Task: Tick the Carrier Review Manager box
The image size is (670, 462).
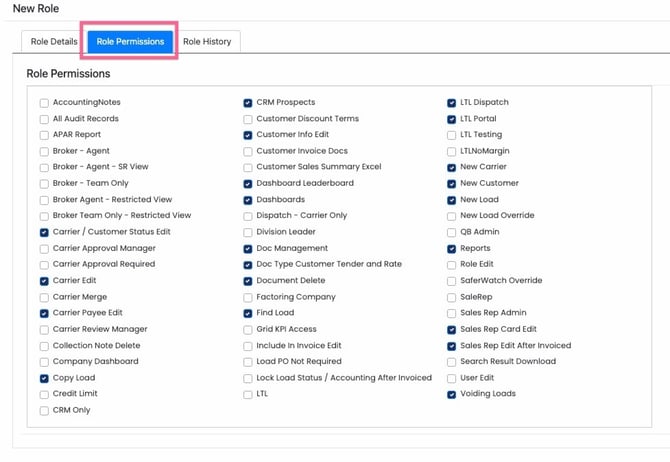Action: [x=44, y=330]
